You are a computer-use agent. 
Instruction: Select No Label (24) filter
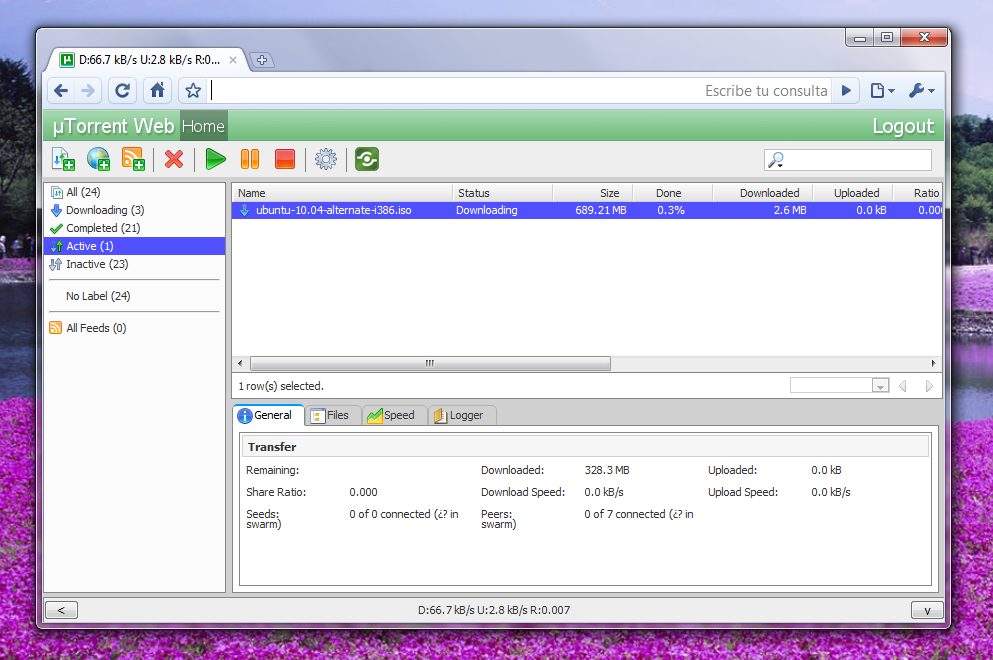(98, 296)
